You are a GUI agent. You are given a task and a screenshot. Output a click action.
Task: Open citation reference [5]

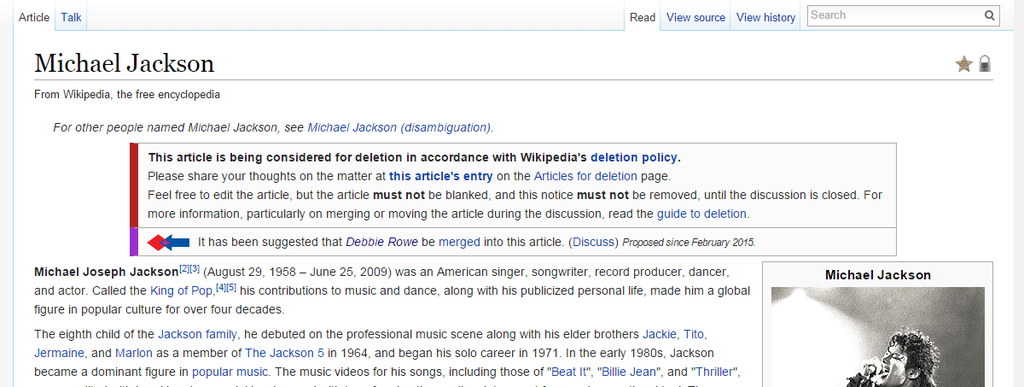(x=231, y=287)
